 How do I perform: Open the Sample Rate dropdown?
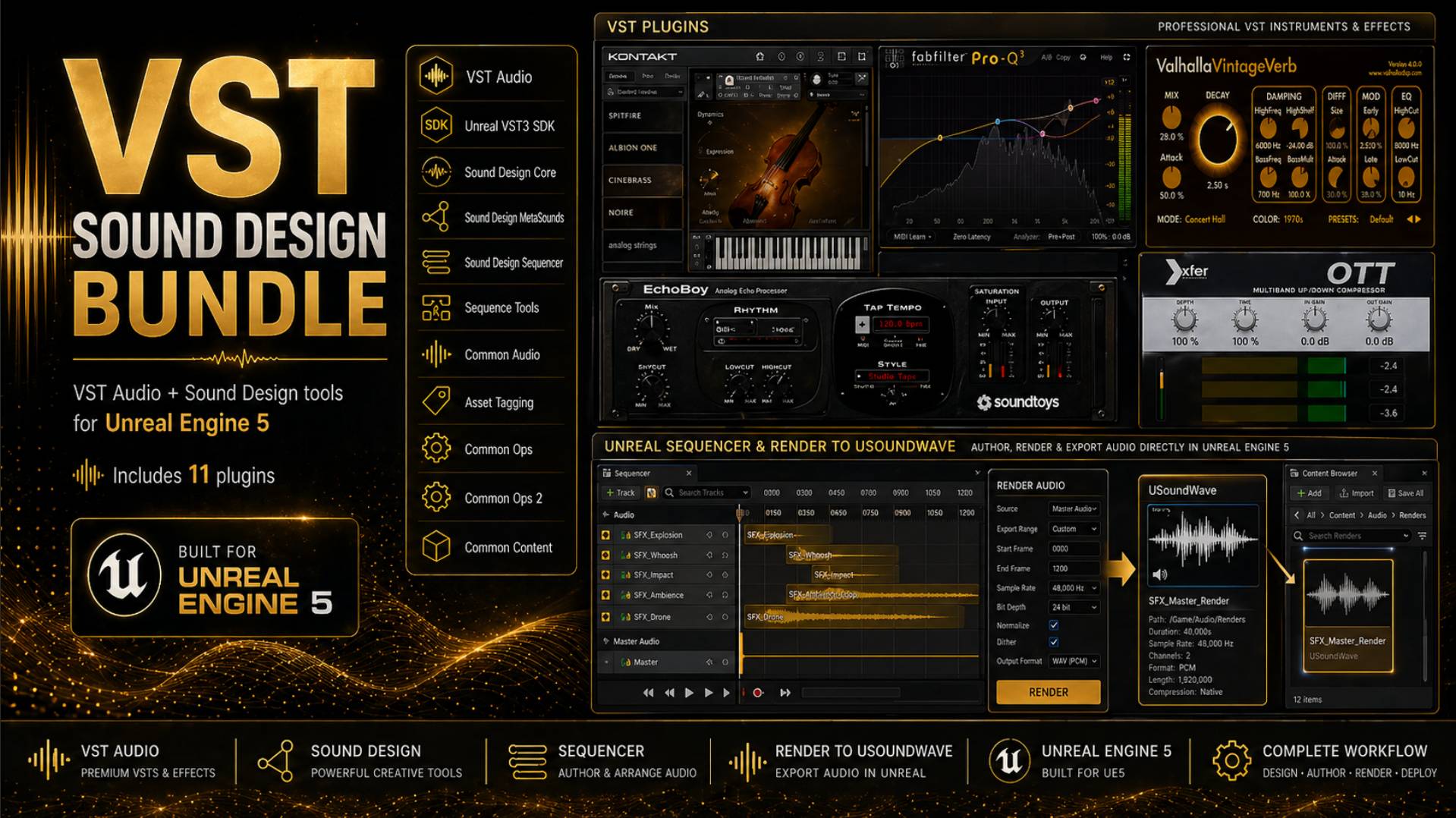point(1074,588)
